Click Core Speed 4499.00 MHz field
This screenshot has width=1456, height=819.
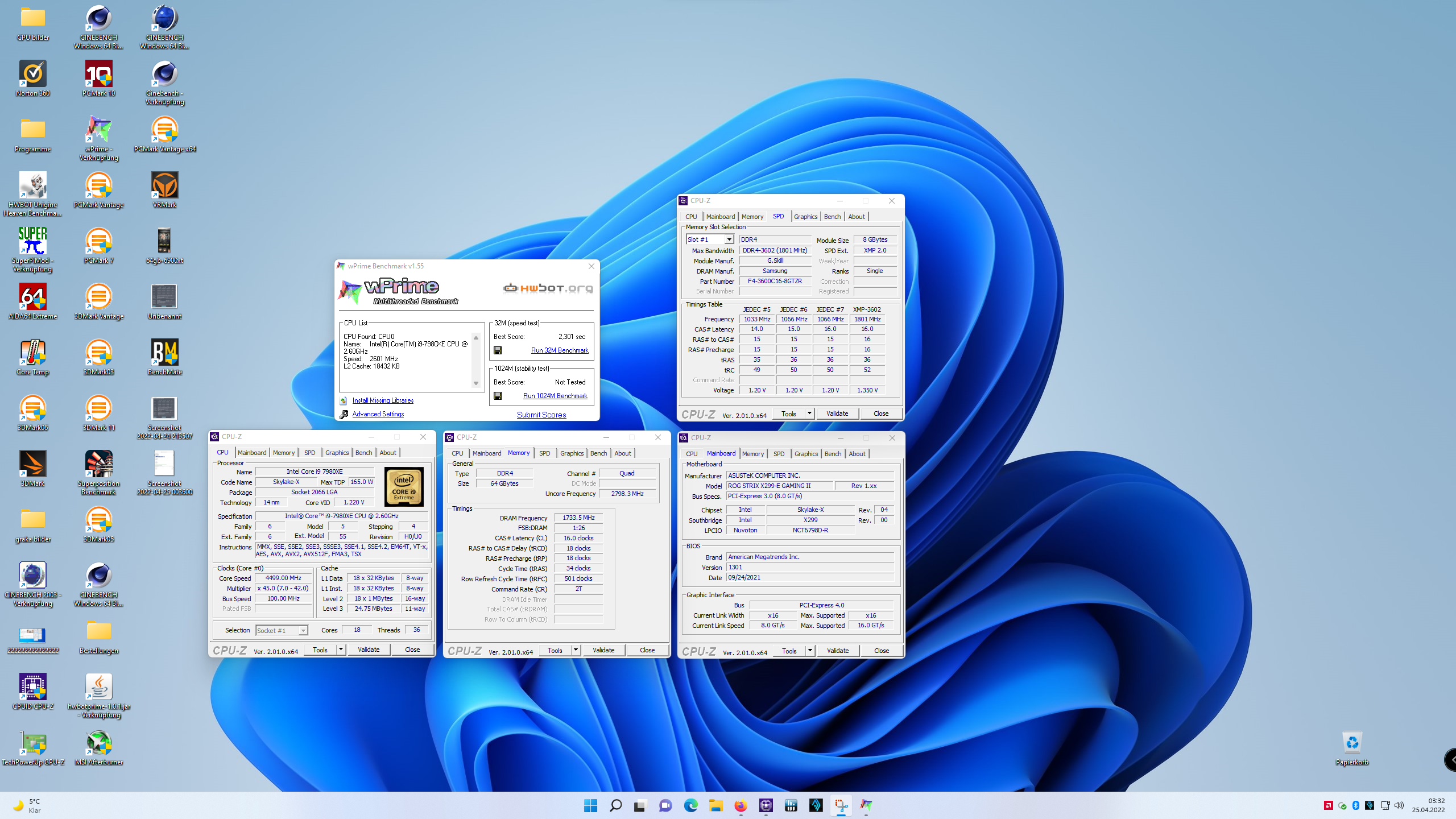283,578
